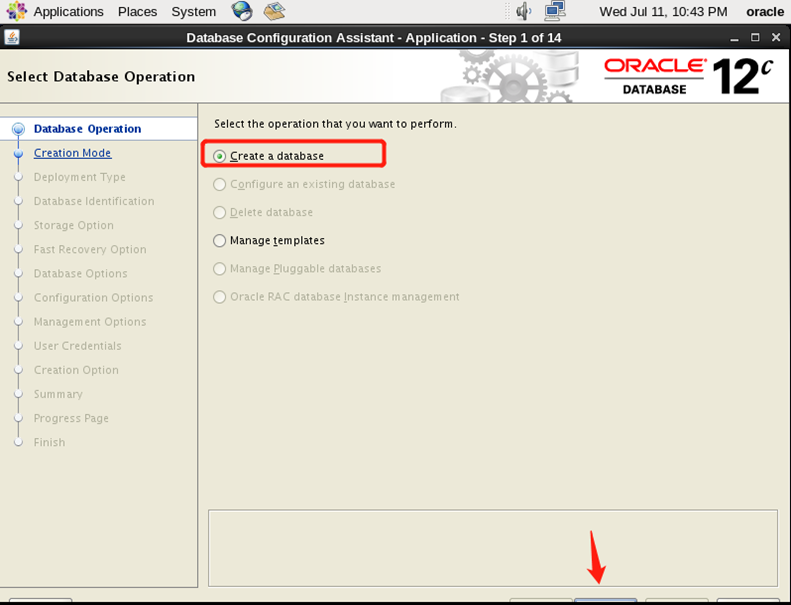
Task: Close the Database Configuration Assistant window
Action: [776, 37]
